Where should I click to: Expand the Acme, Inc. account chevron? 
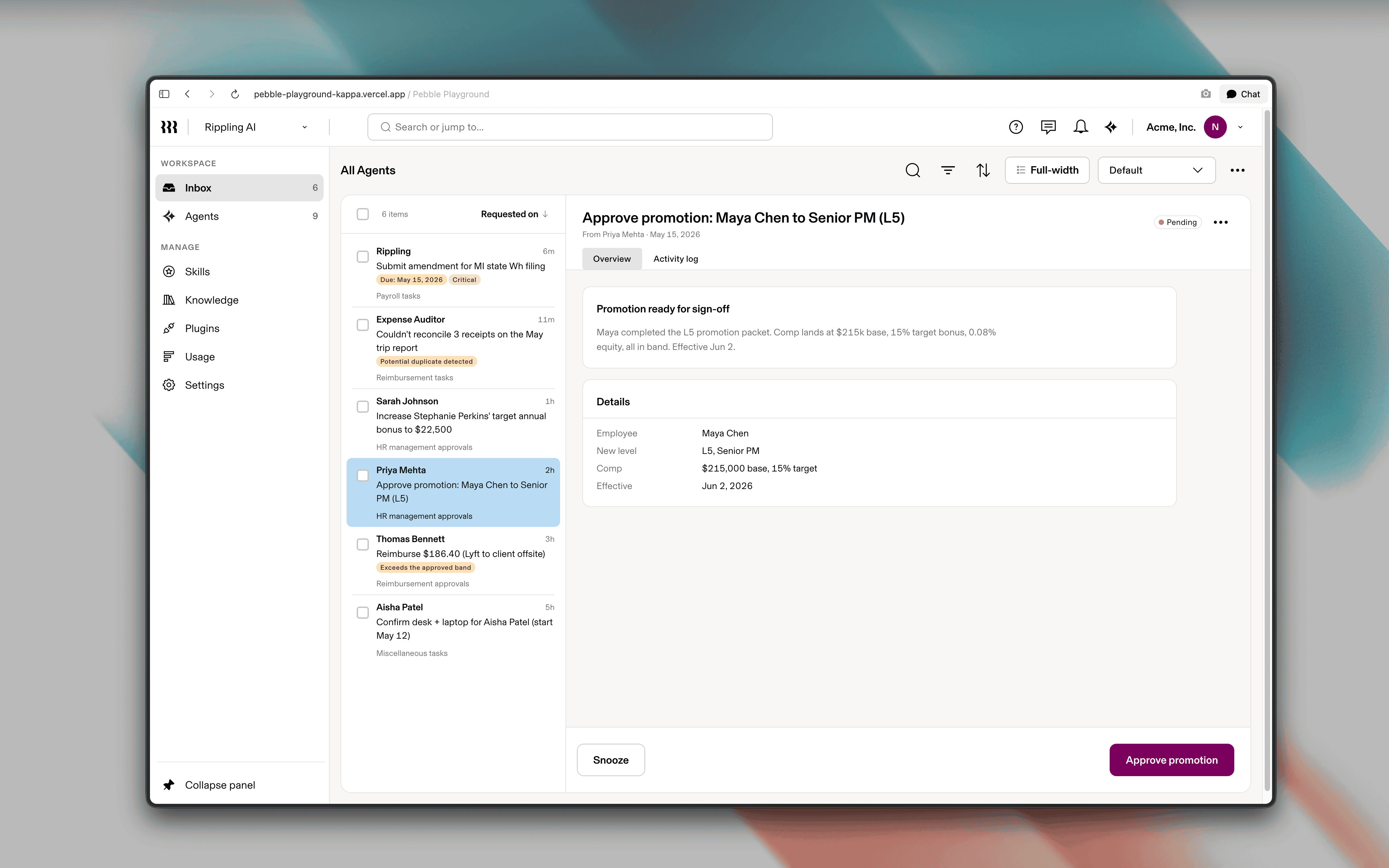[1240, 127]
